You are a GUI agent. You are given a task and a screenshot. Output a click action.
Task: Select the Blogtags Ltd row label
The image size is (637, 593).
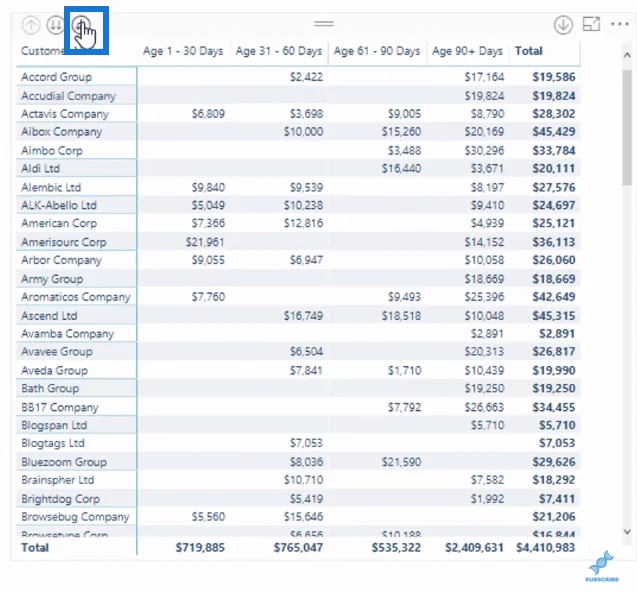pos(53,443)
